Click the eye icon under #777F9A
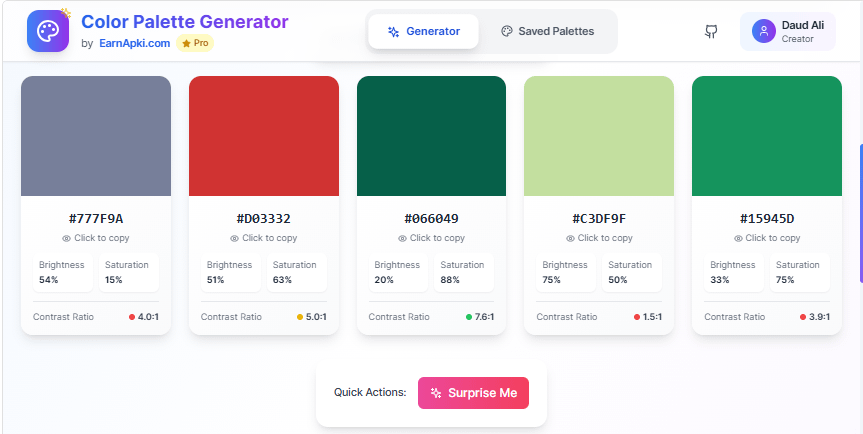This screenshot has width=863, height=434. [x=67, y=238]
